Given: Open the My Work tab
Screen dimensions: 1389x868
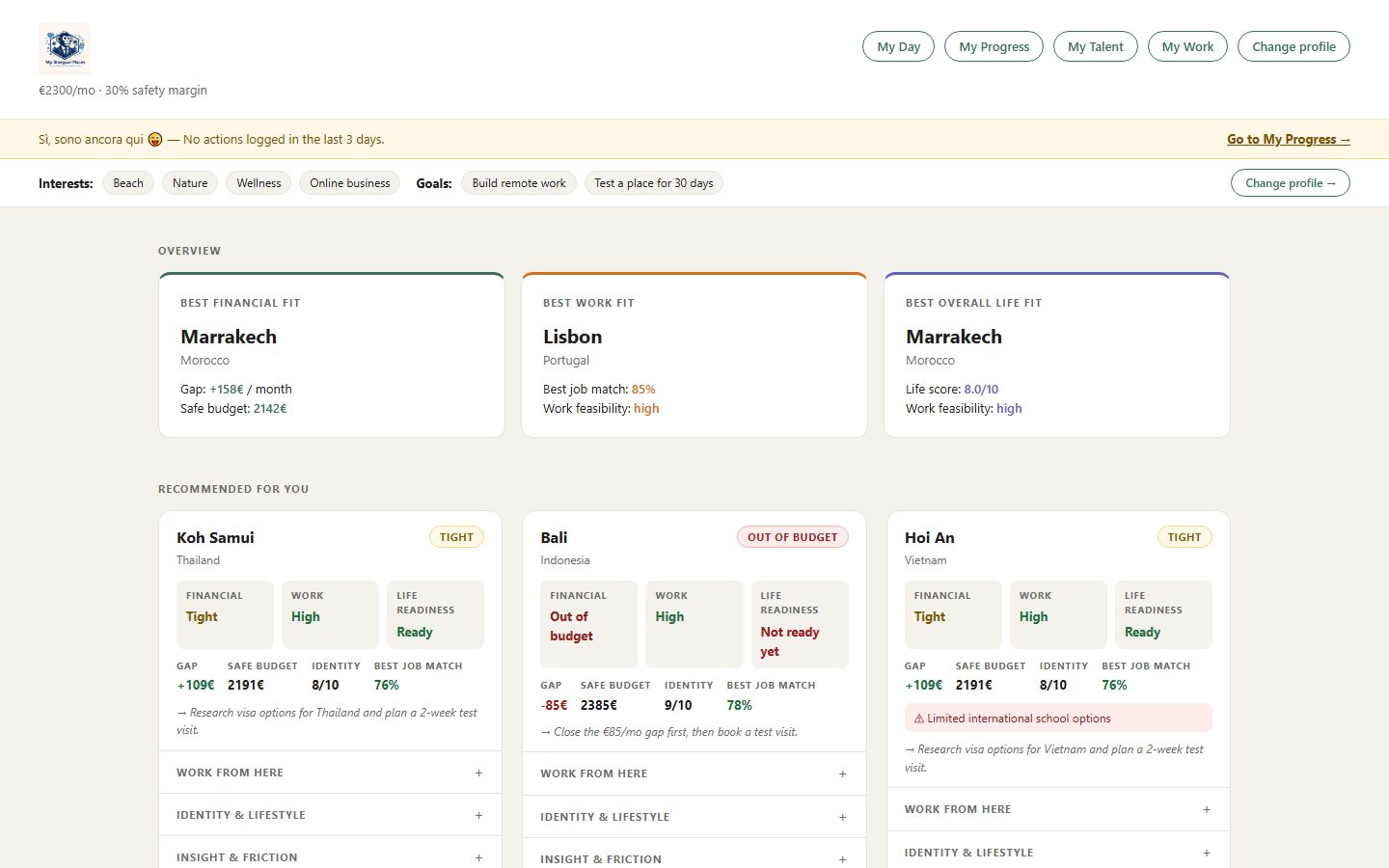Looking at the screenshot, I should tap(1187, 46).
